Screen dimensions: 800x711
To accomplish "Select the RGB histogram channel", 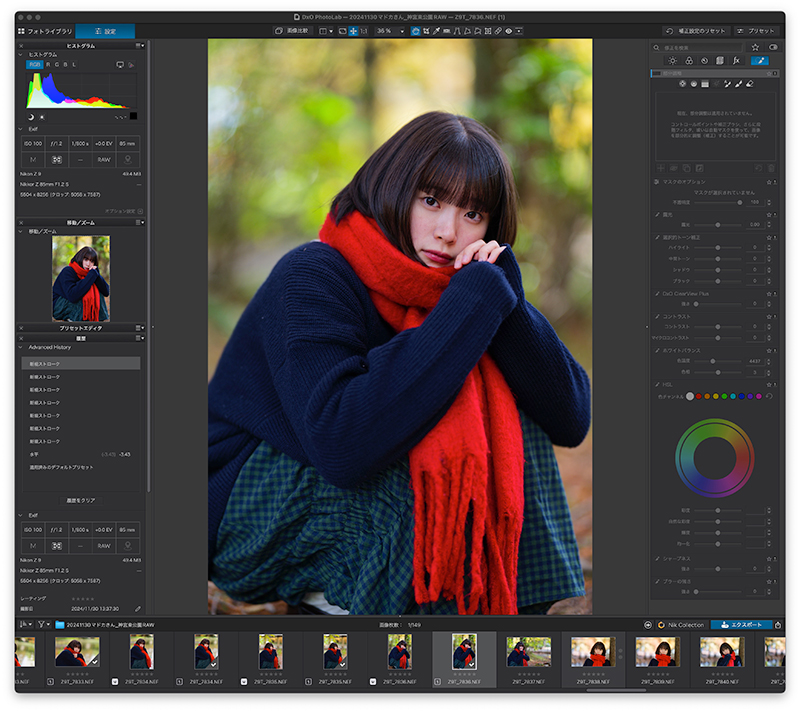I will [x=34, y=65].
